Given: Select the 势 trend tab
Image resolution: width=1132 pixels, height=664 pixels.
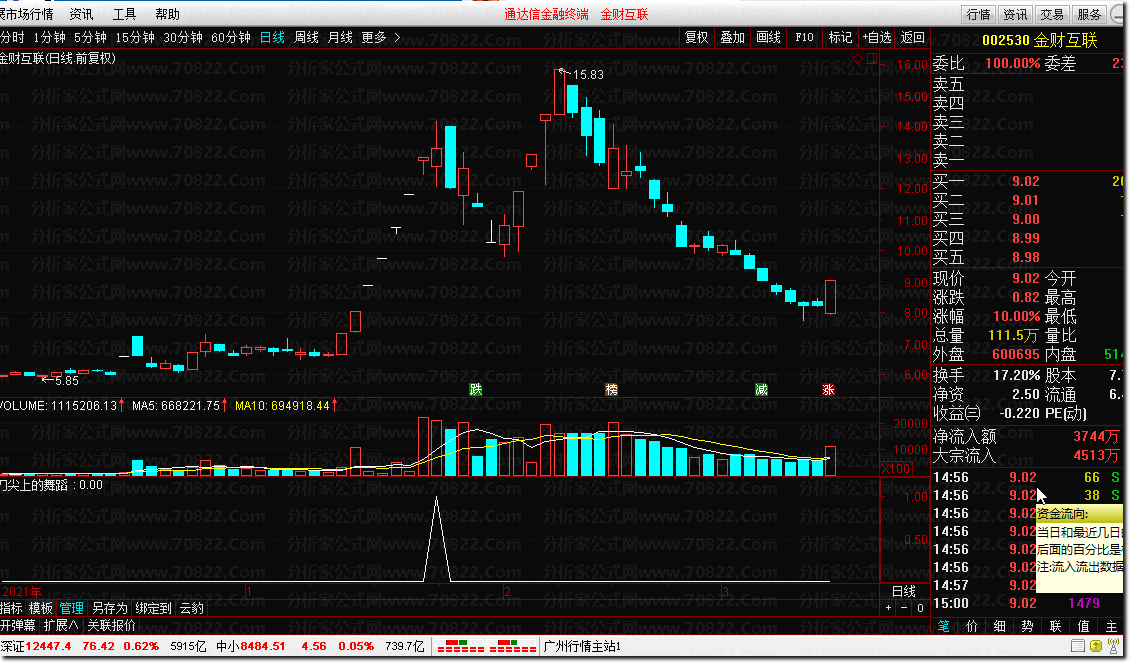Looking at the screenshot, I should tap(1027, 626).
